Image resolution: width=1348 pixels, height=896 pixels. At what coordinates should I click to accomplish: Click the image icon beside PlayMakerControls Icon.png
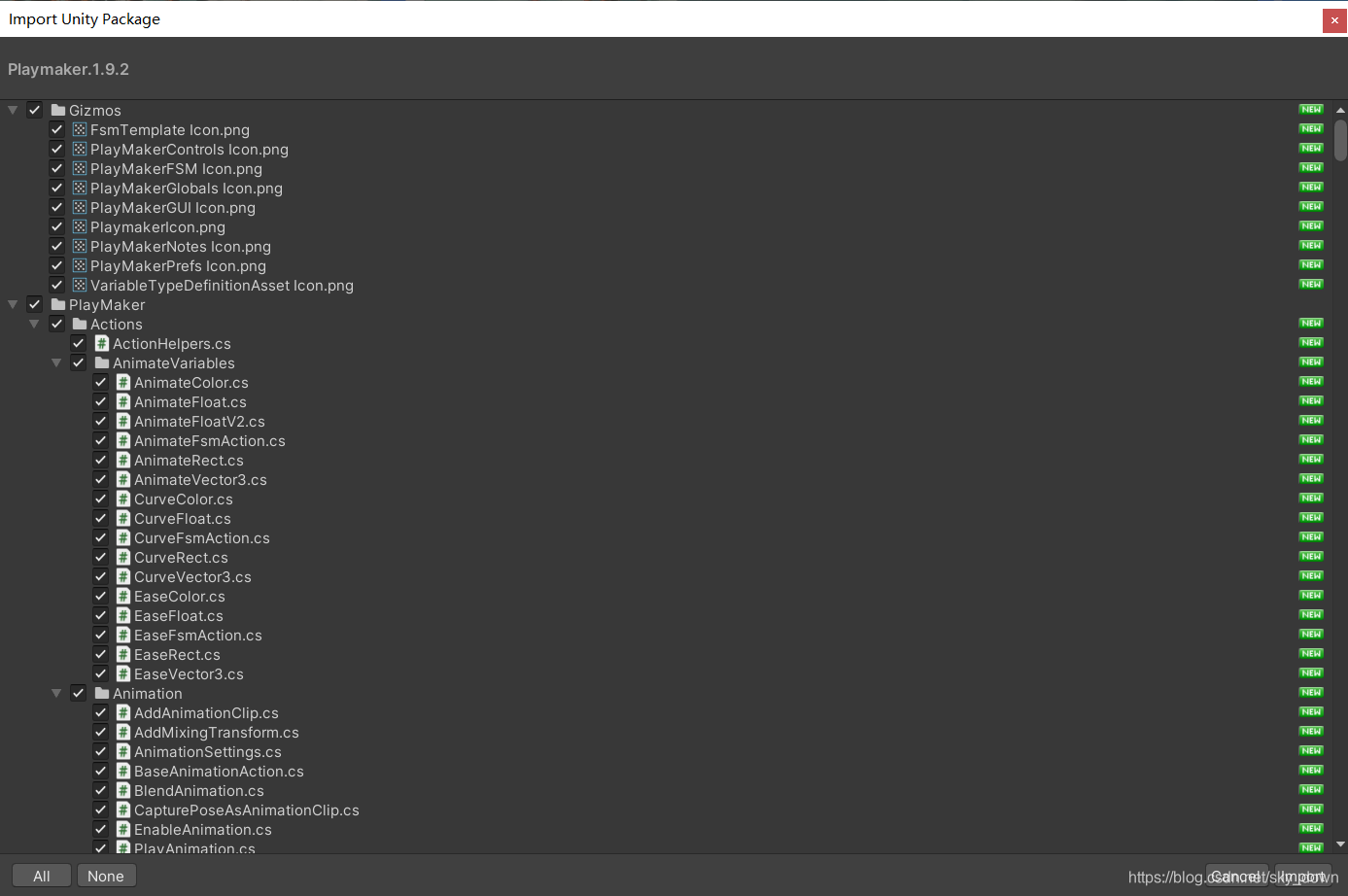(80, 149)
